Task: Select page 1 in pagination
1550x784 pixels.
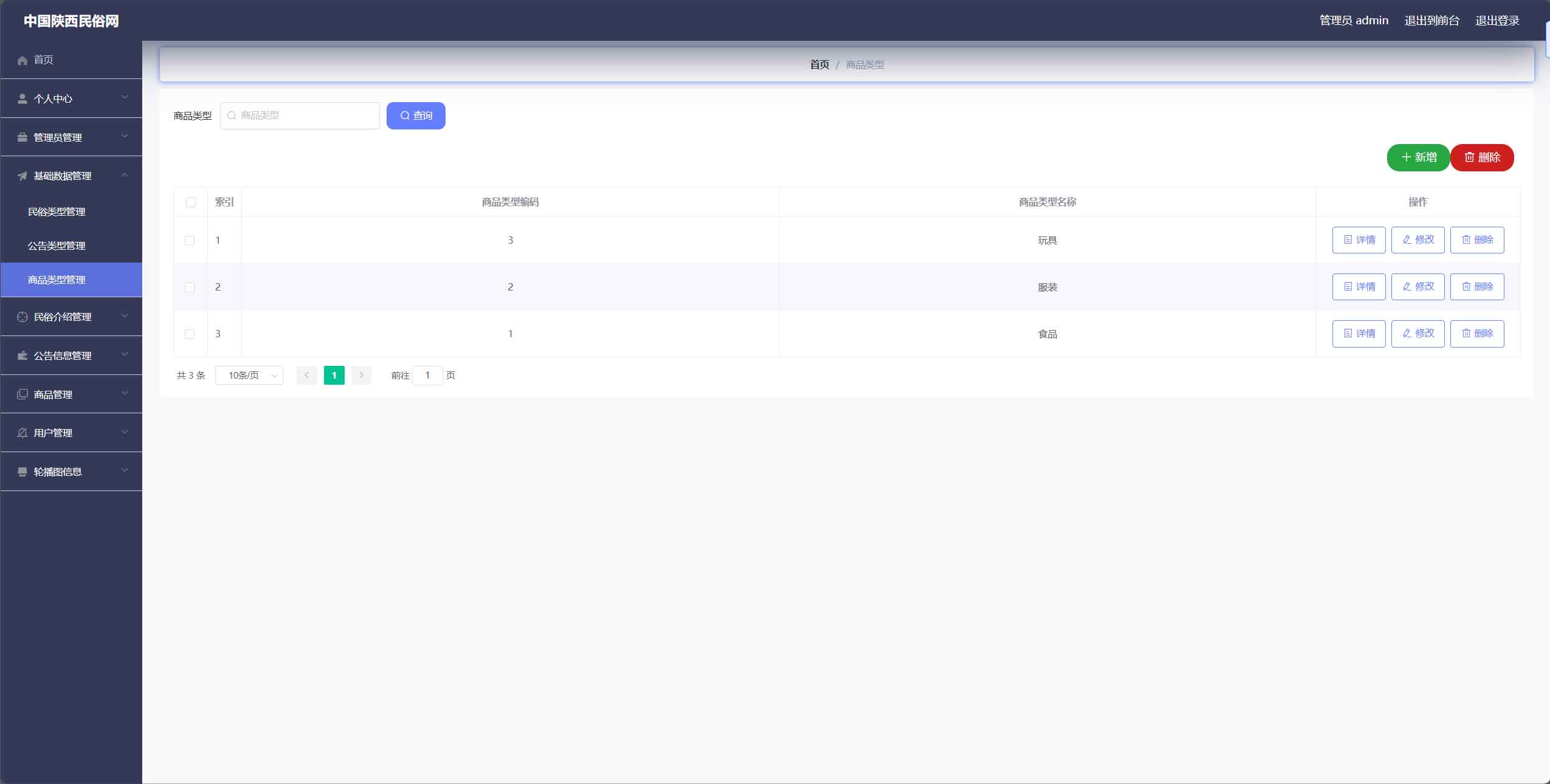Action: click(x=334, y=375)
